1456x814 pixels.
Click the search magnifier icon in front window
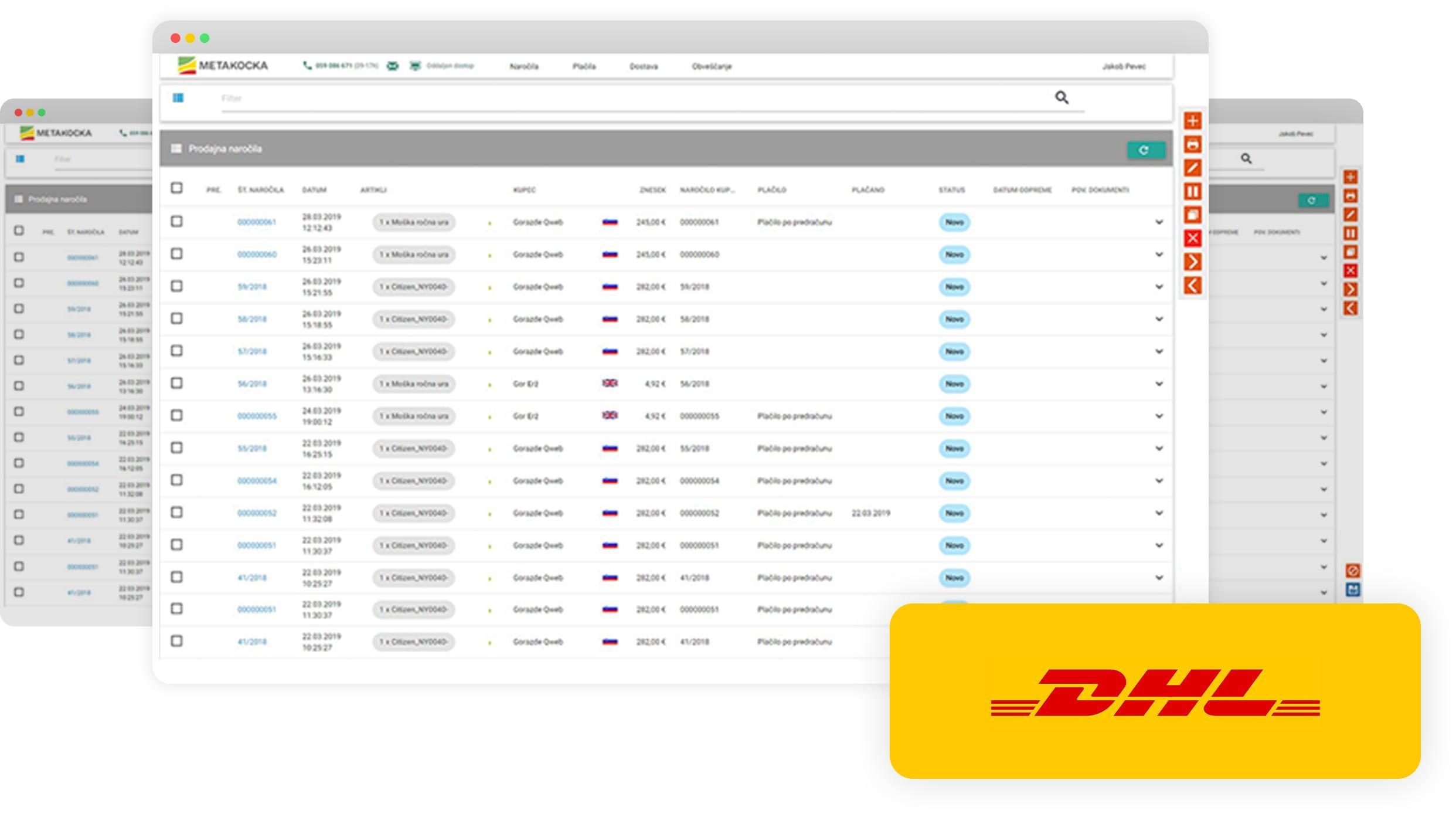(x=1062, y=97)
